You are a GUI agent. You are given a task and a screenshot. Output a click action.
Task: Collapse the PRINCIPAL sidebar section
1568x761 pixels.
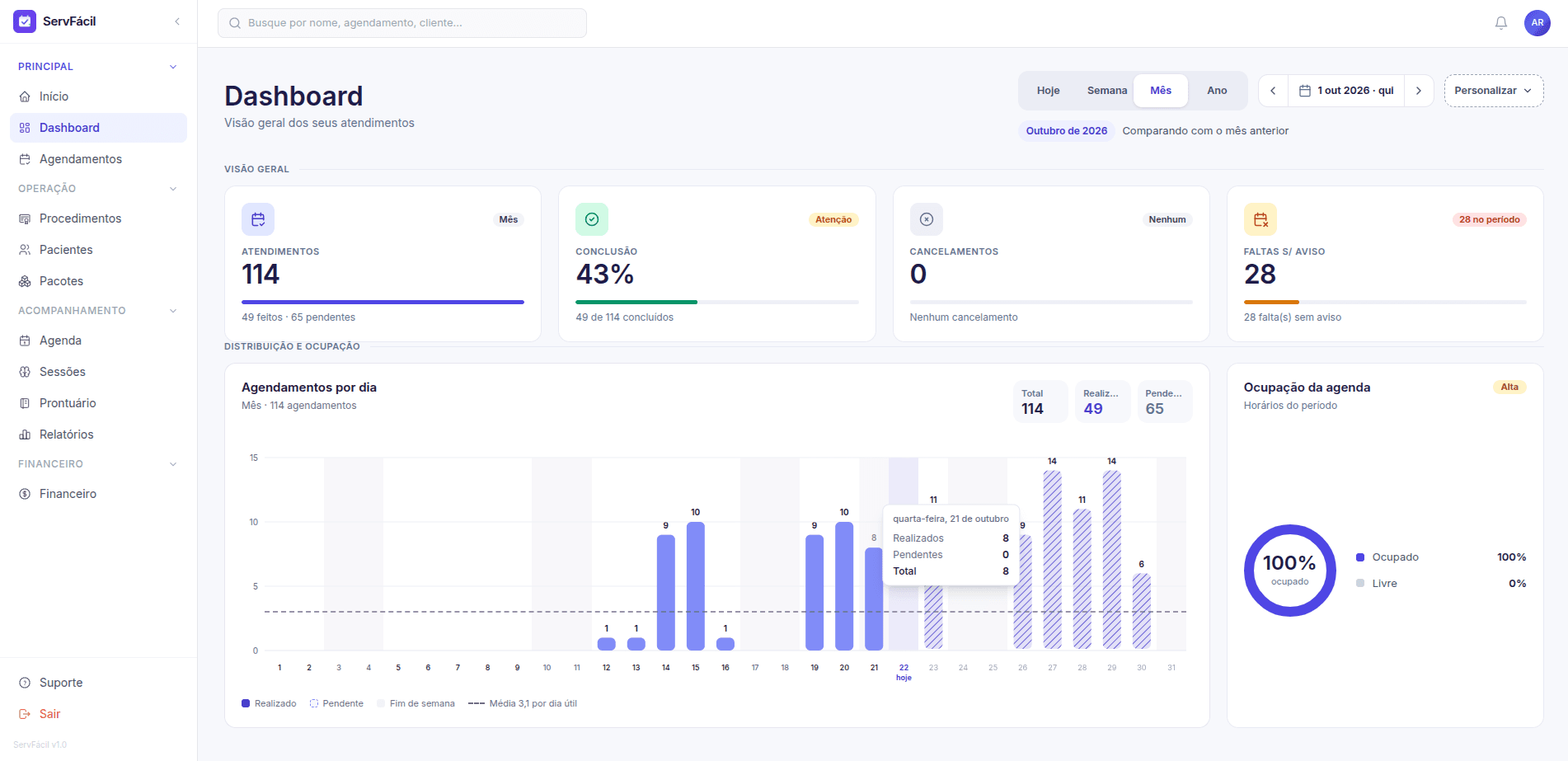173,67
